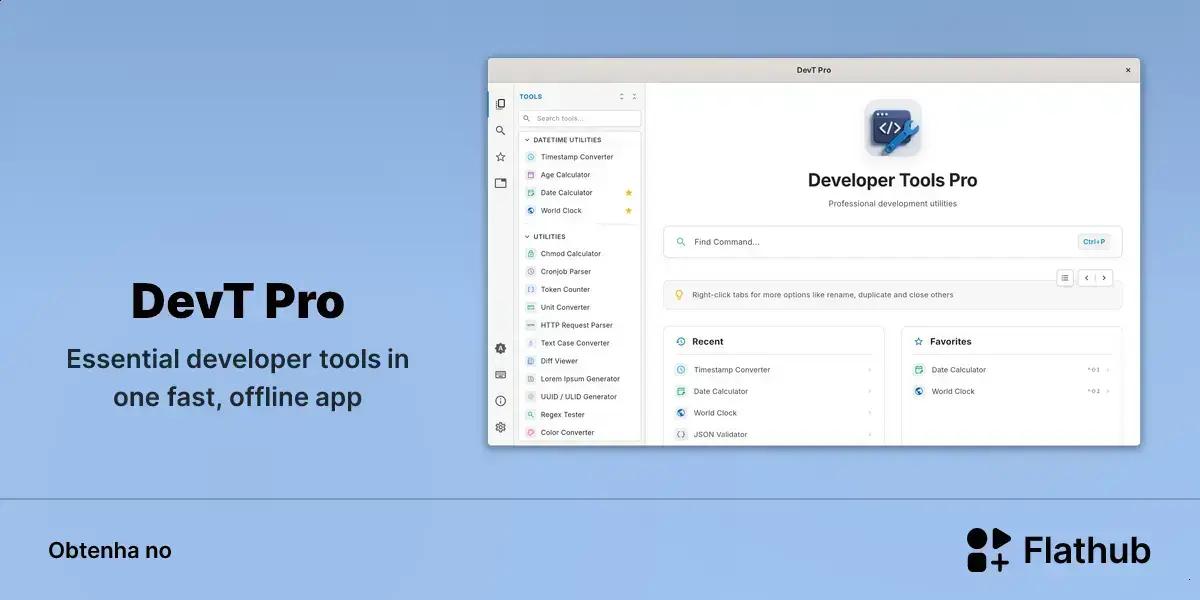Expand all tool groups using the Tools header expand button
This screenshot has height=600, width=1200.
click(621, 97)
